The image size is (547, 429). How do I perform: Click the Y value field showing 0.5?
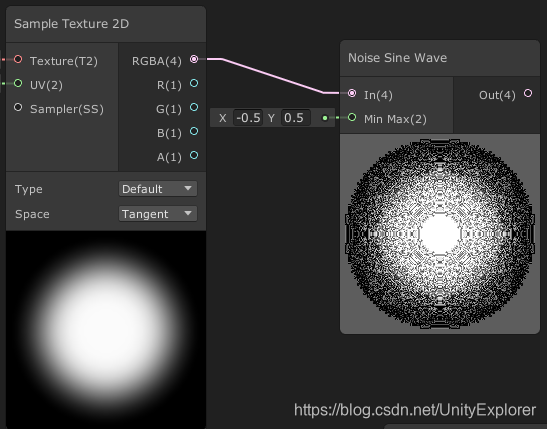tap(296, 118)
